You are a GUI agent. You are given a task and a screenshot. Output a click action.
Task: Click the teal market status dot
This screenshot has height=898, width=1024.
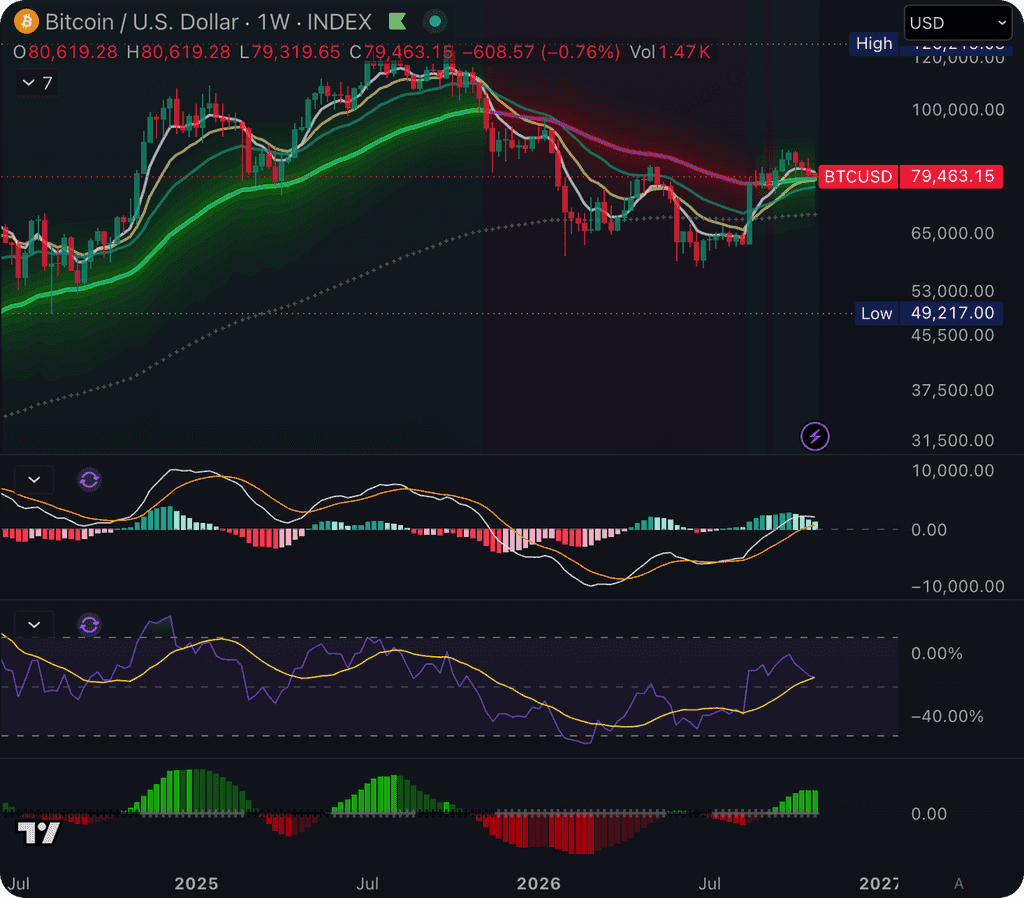click(x=435, y=22)
